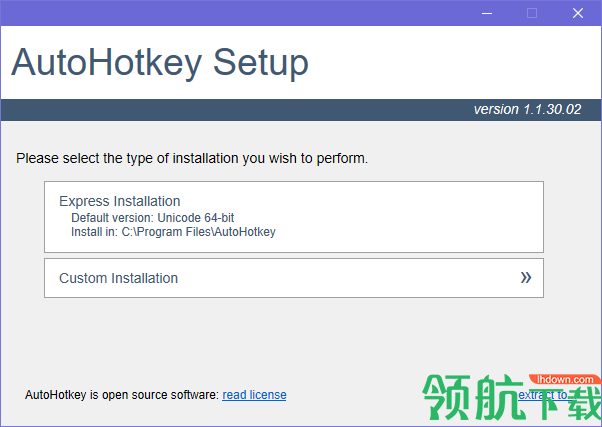Click the version 1.1.30.02 text

point(527,109)
